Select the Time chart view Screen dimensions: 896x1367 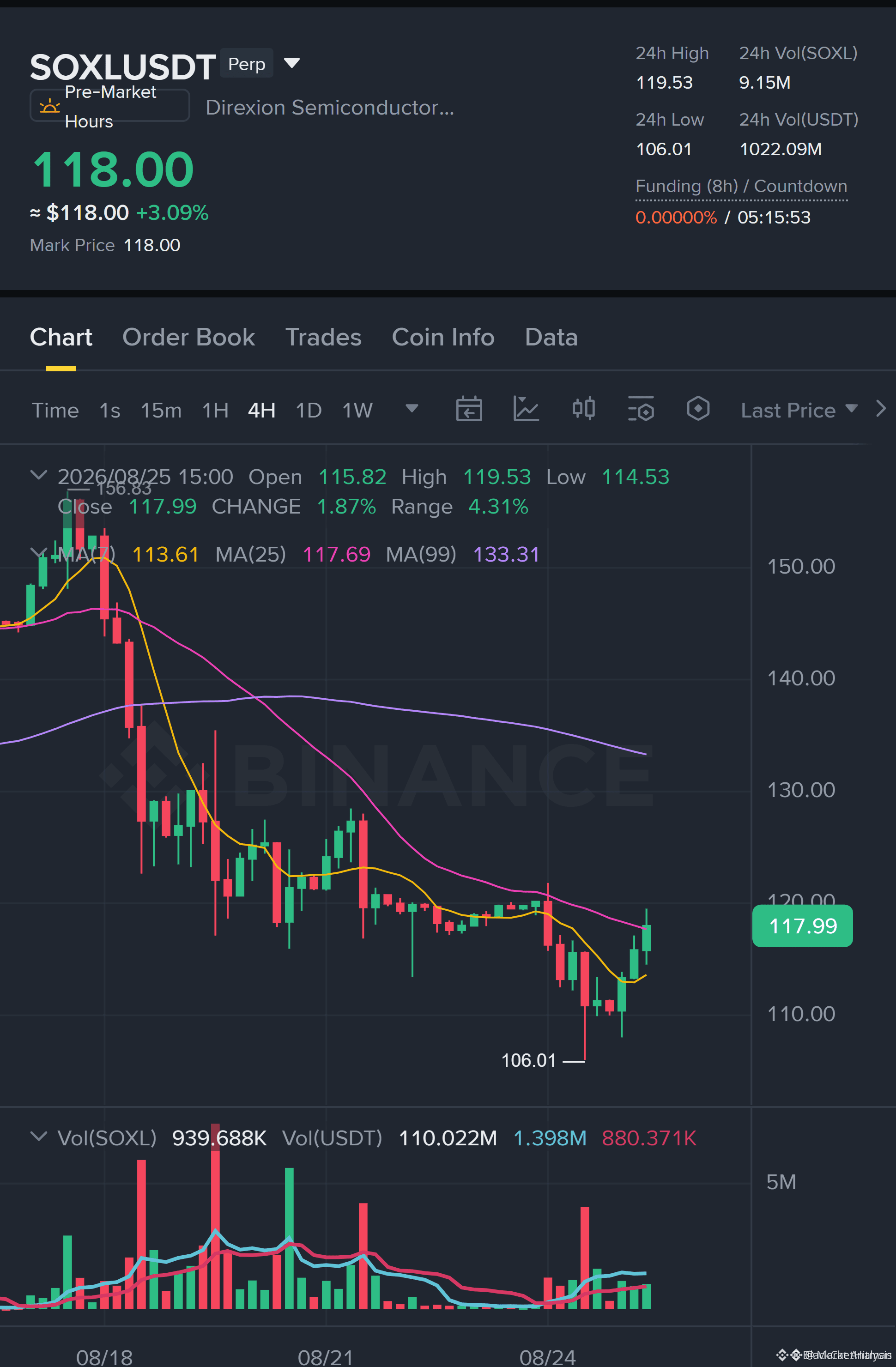point(55,410)
